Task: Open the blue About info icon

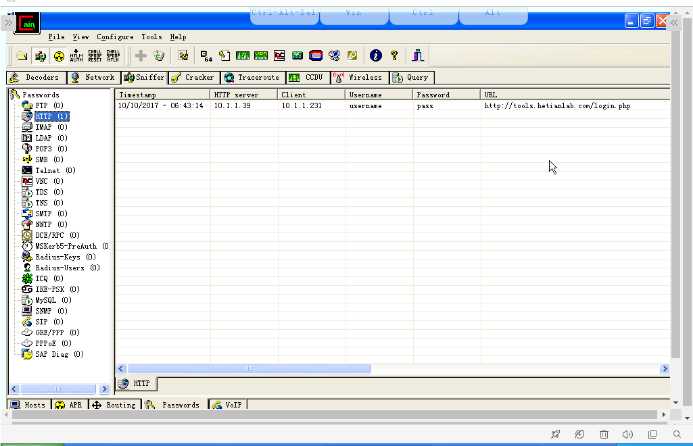Action: click(x=376, y=56)
